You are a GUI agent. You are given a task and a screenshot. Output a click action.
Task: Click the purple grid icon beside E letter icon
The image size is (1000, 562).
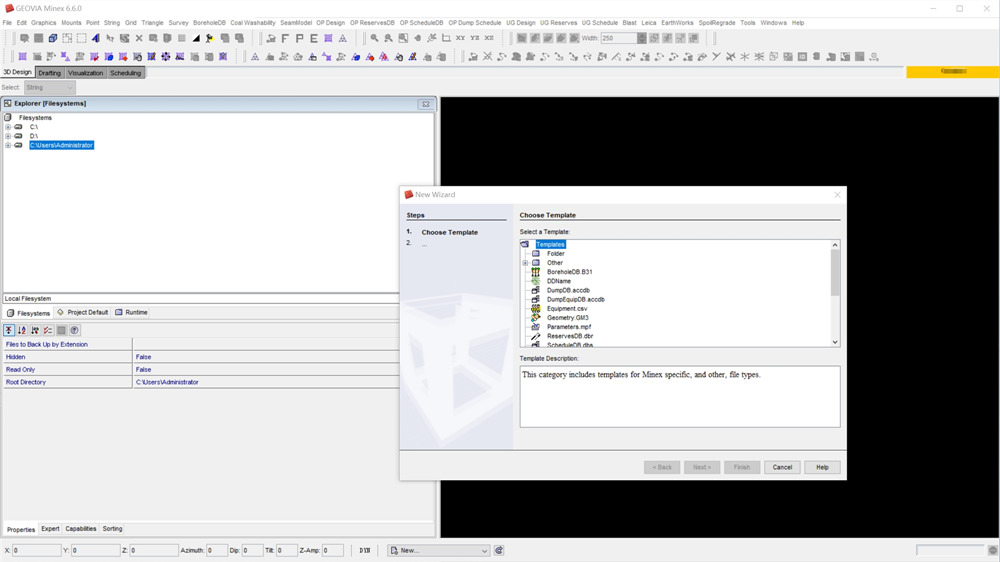point(328,38)
